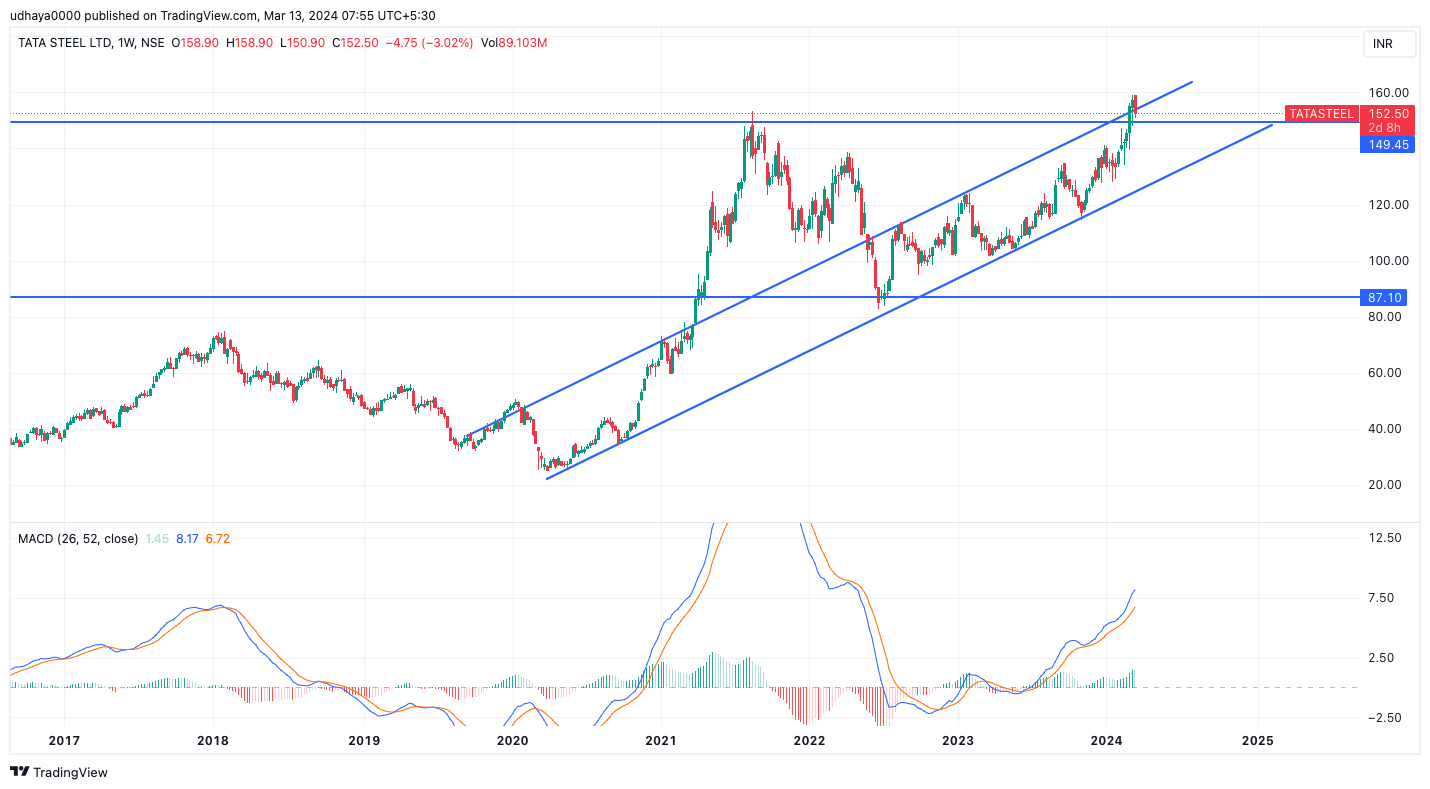
Task: Click the 1W interval label
Action: coord(126,43)
